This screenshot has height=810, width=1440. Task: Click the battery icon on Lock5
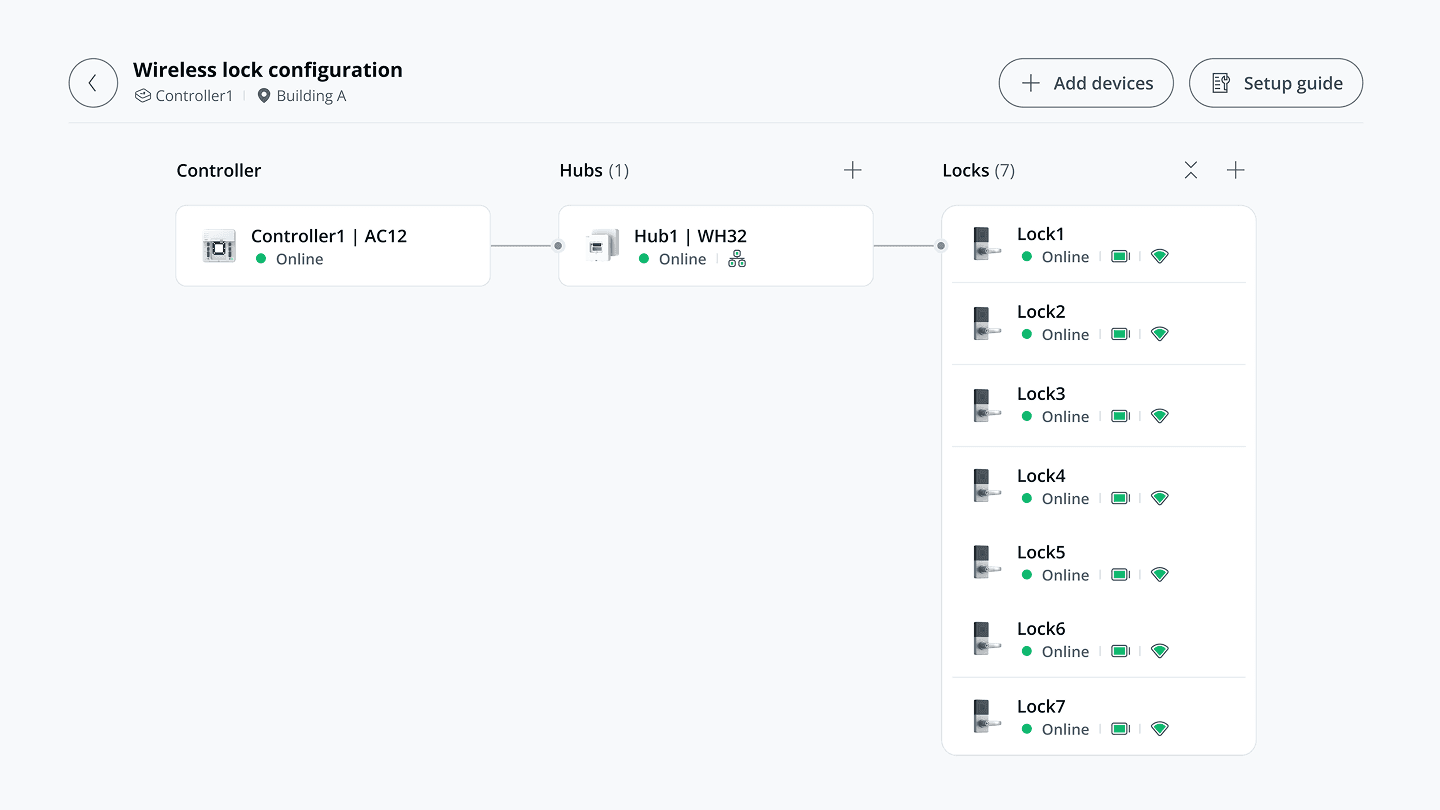coord(1120,574)
